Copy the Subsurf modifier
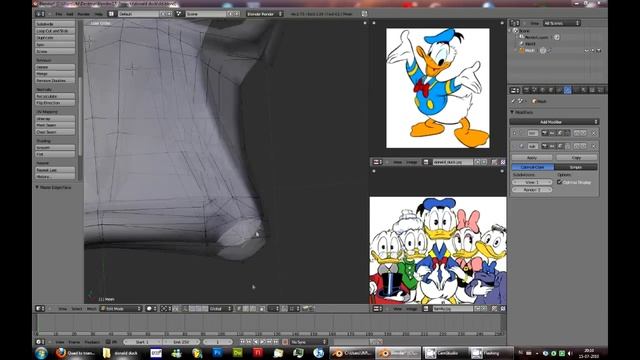640x360 pixels. tap(576, 158)
